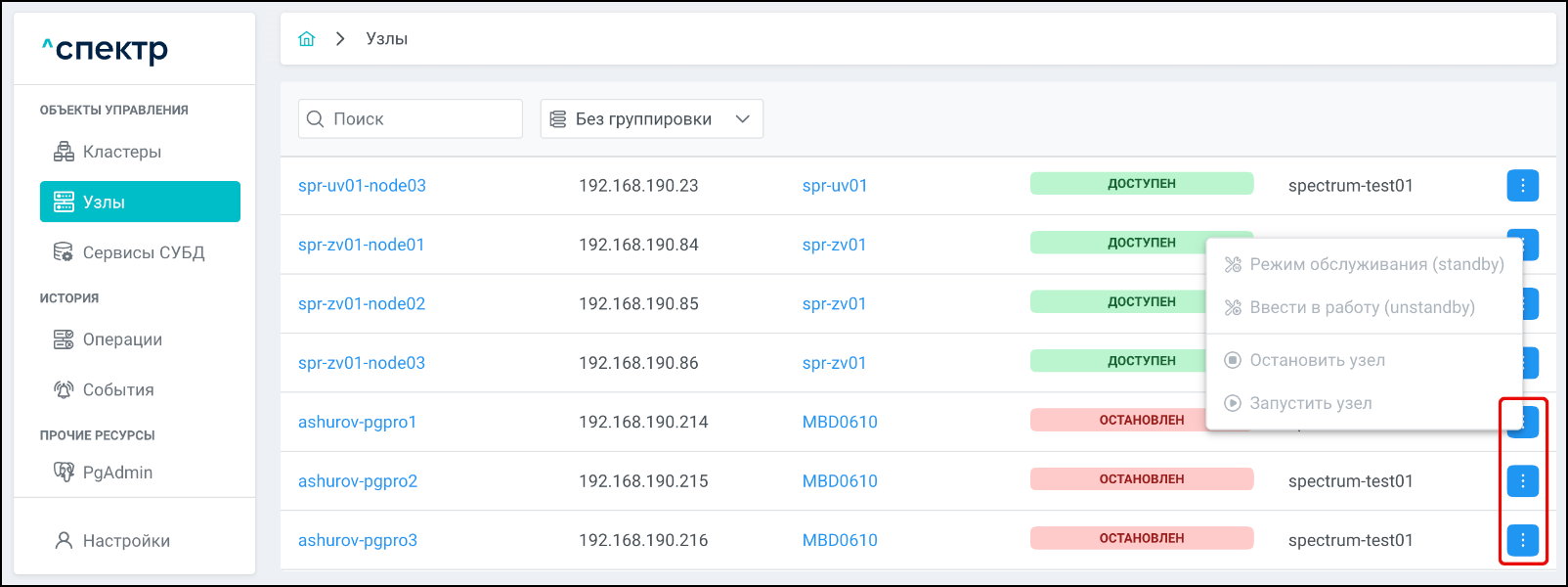The image size is (1568, 587).
Task: Open actions menu for spr-uv01-node03
Action: click(x=1522, y=185)
